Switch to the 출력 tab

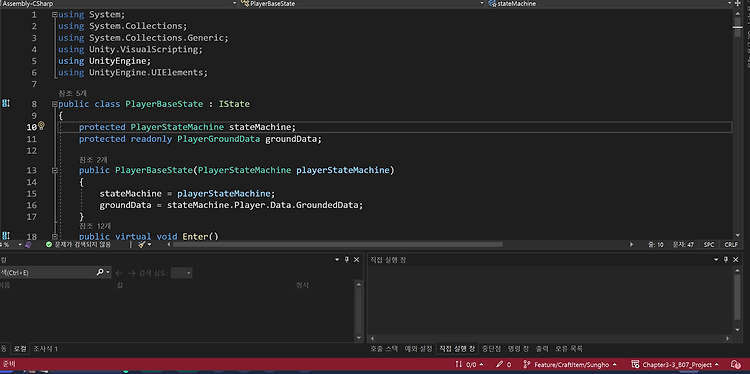coord(542,349)
